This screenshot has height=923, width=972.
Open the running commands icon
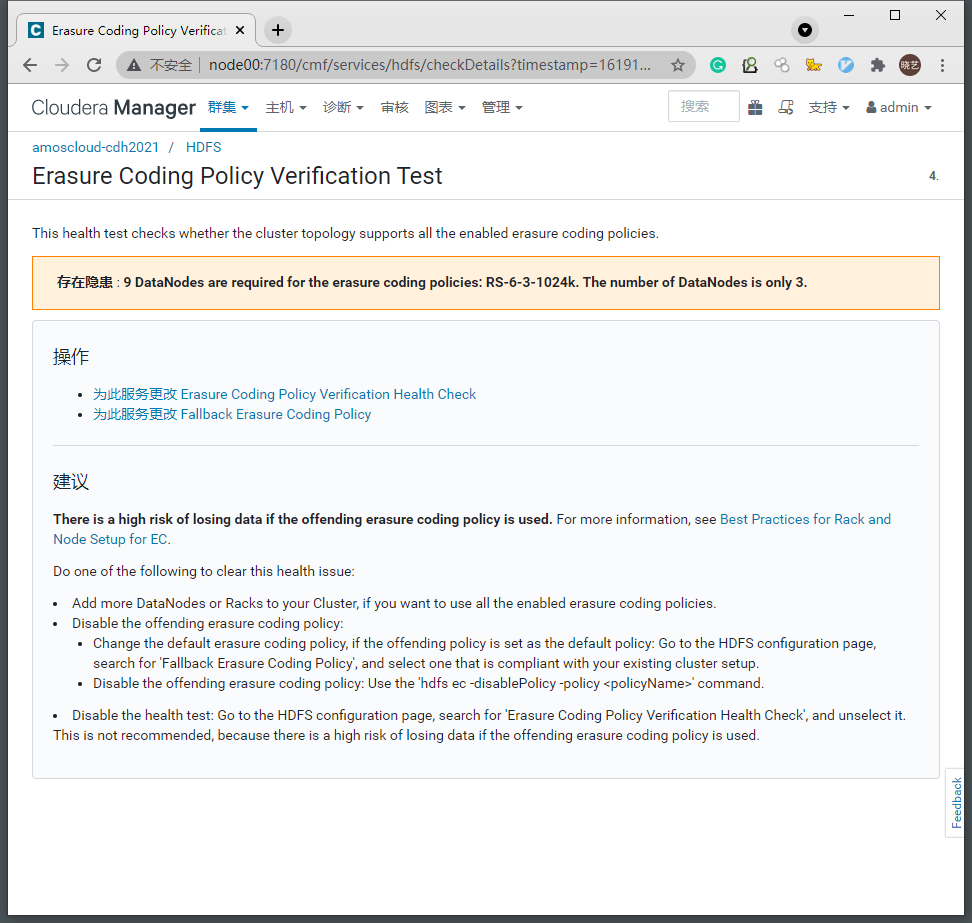tap(786, 107)
